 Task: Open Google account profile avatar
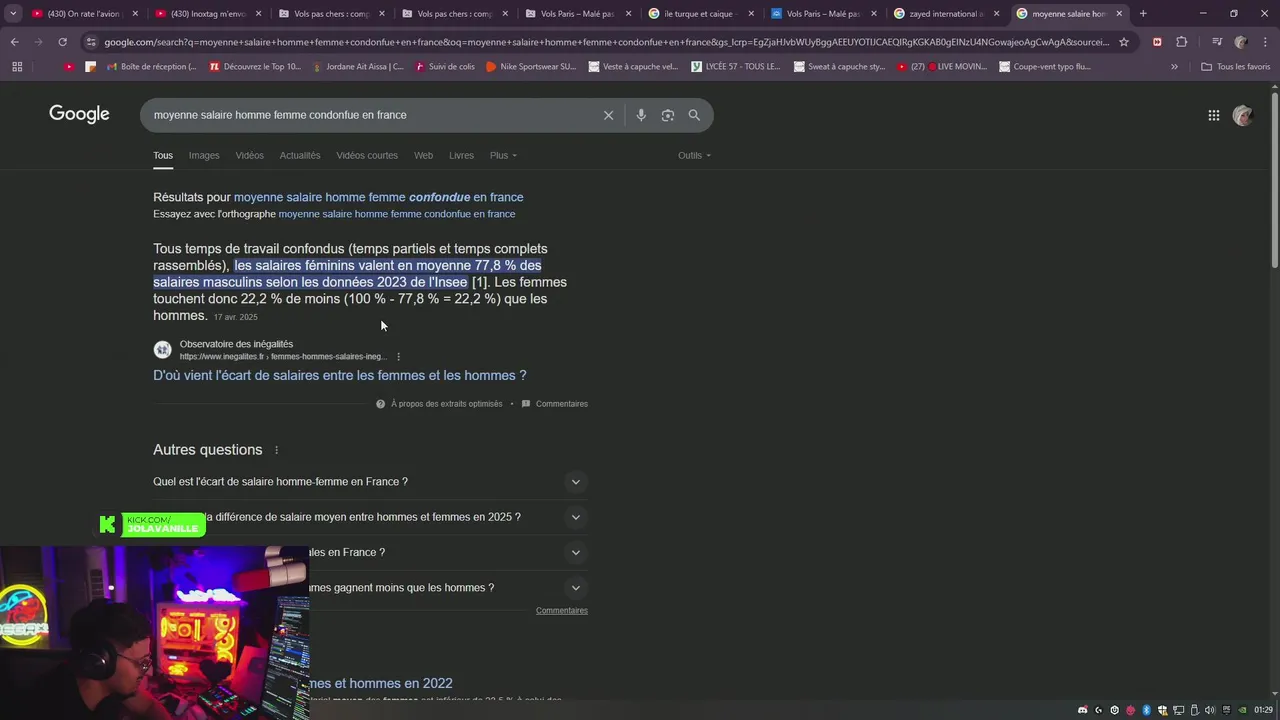click(1242, 115)
